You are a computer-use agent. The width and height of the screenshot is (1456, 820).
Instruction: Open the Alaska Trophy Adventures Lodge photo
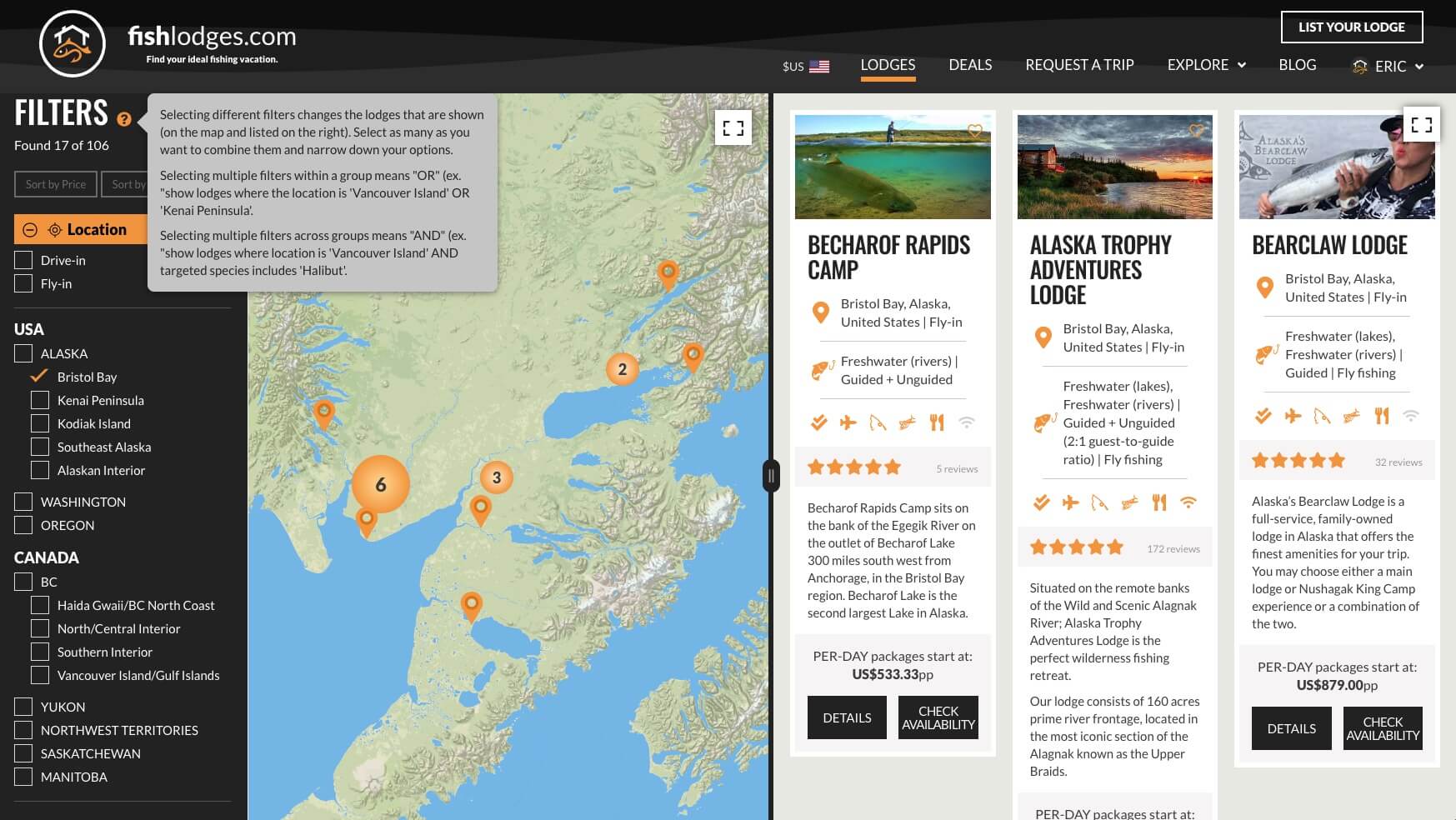pyautogui.click(x=1115, y=167)
